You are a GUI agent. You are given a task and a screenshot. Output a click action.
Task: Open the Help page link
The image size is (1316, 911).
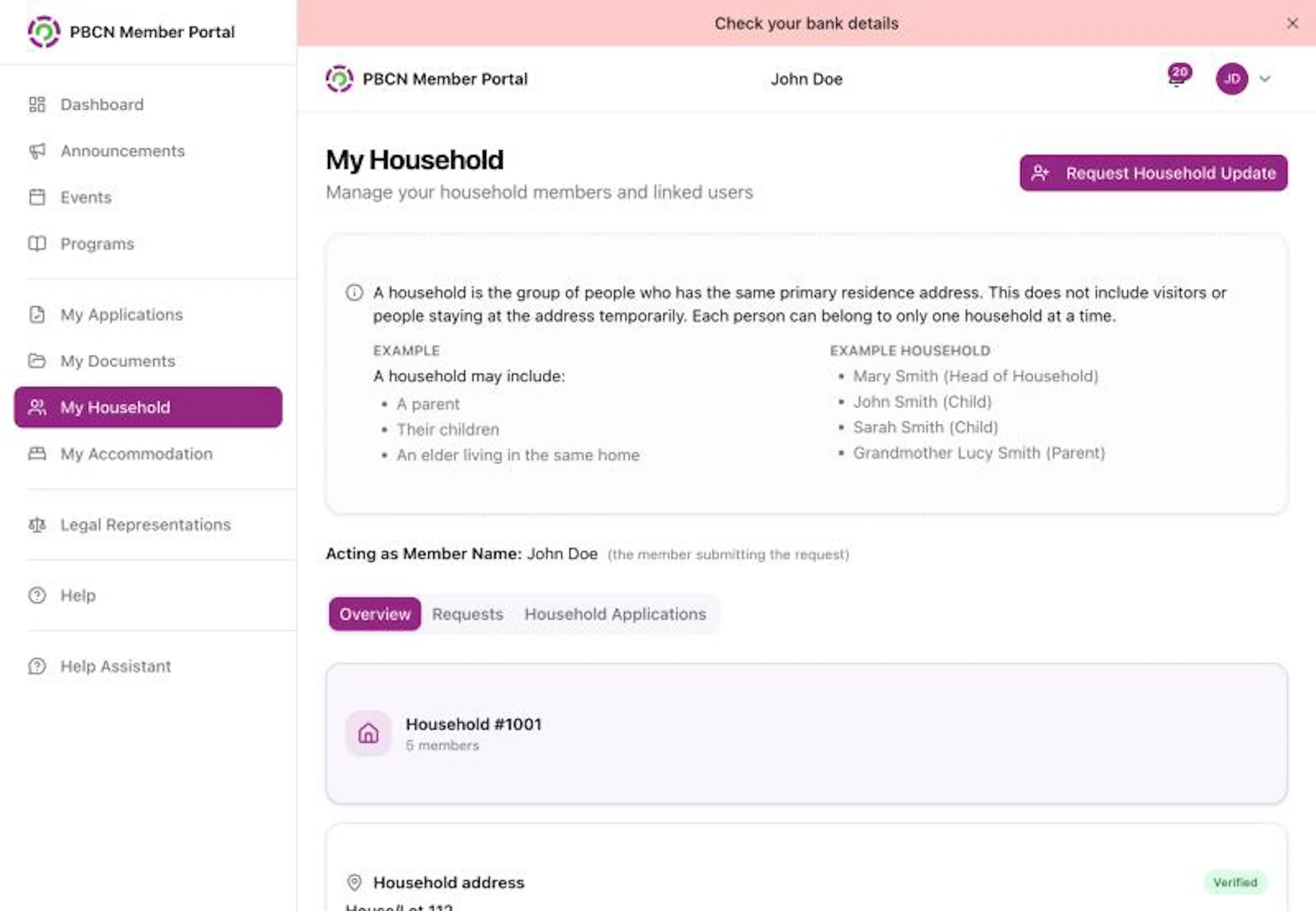[x=148, y=595]
